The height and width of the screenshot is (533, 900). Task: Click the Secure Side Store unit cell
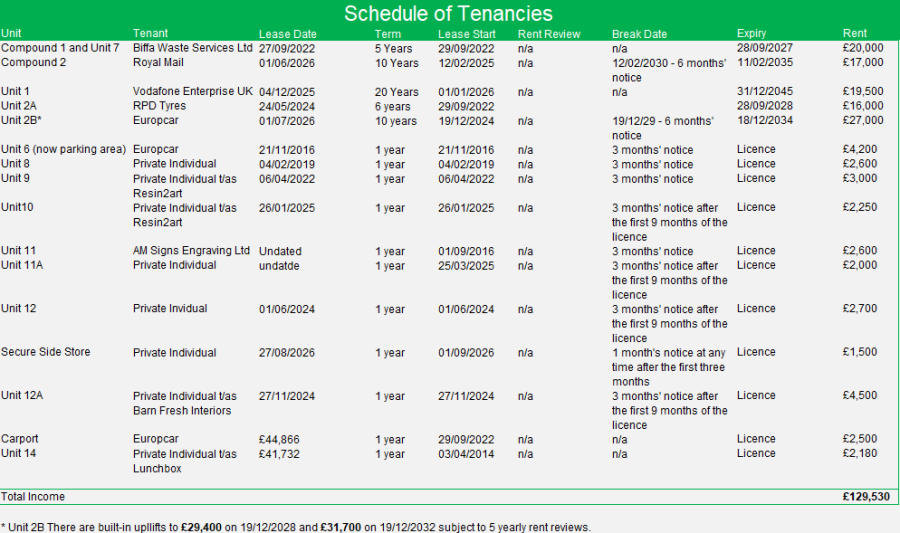point(45,352)
